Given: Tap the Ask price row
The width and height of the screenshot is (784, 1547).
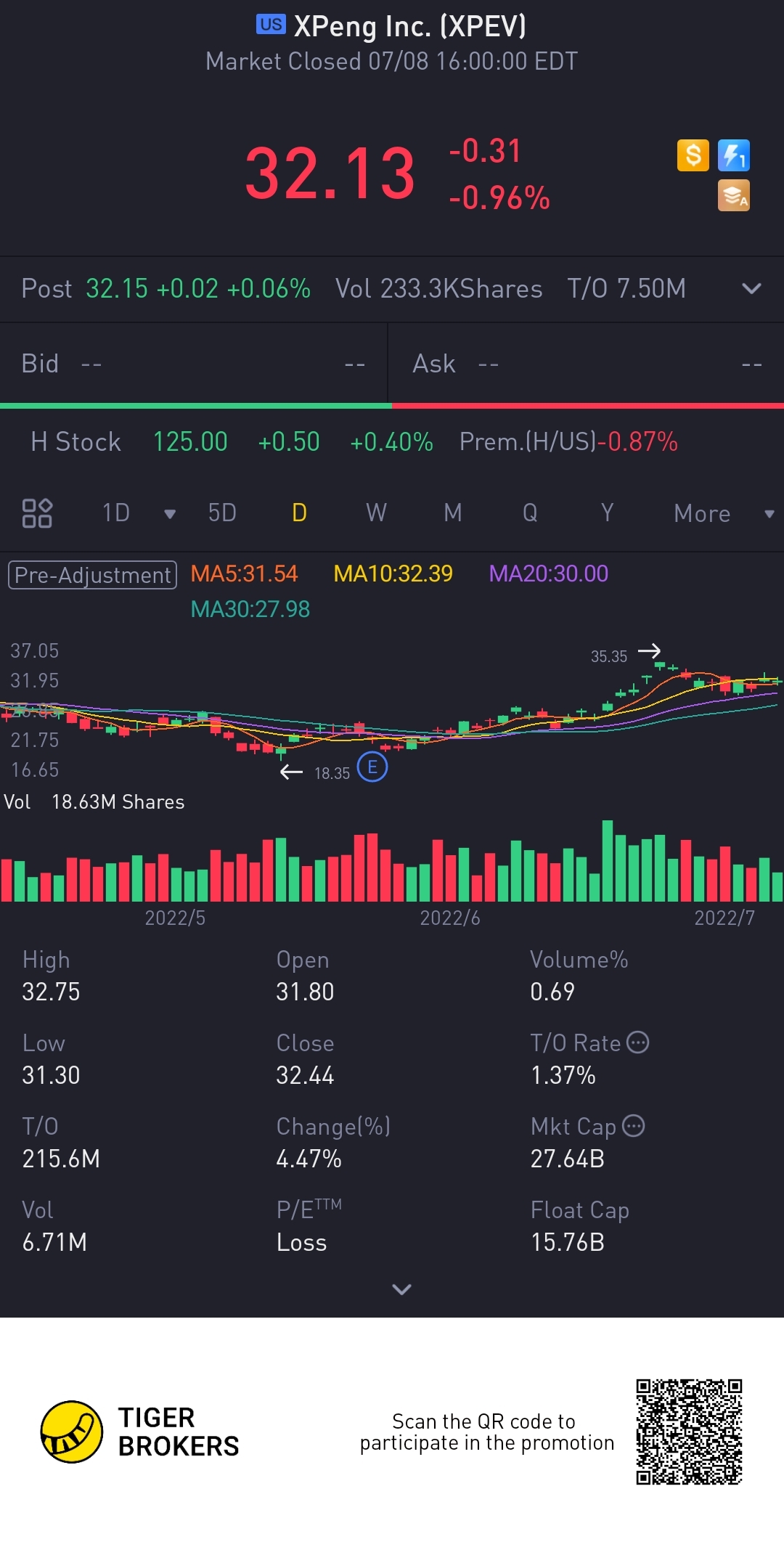Looking at the screenshot, I should point(587,363).
